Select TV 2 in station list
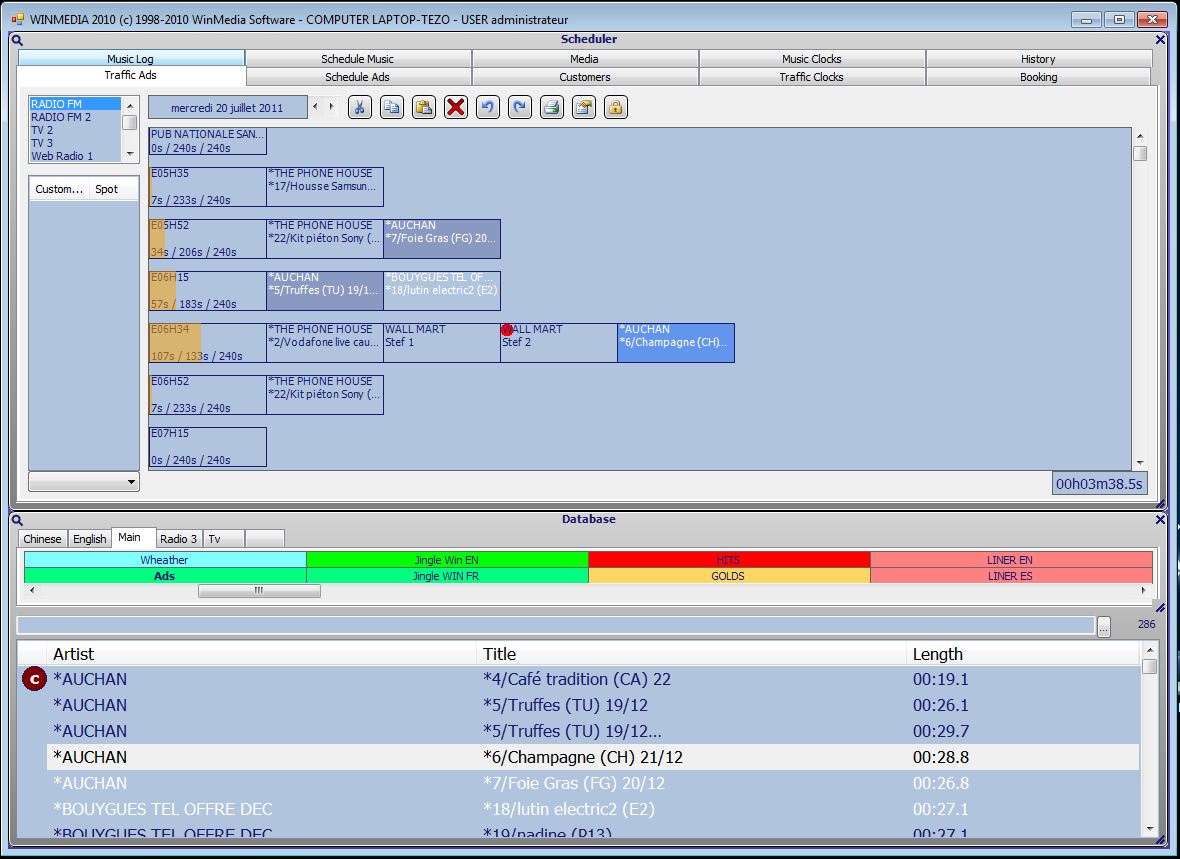Screen dimensions: 1180x859 click(42, 130)
